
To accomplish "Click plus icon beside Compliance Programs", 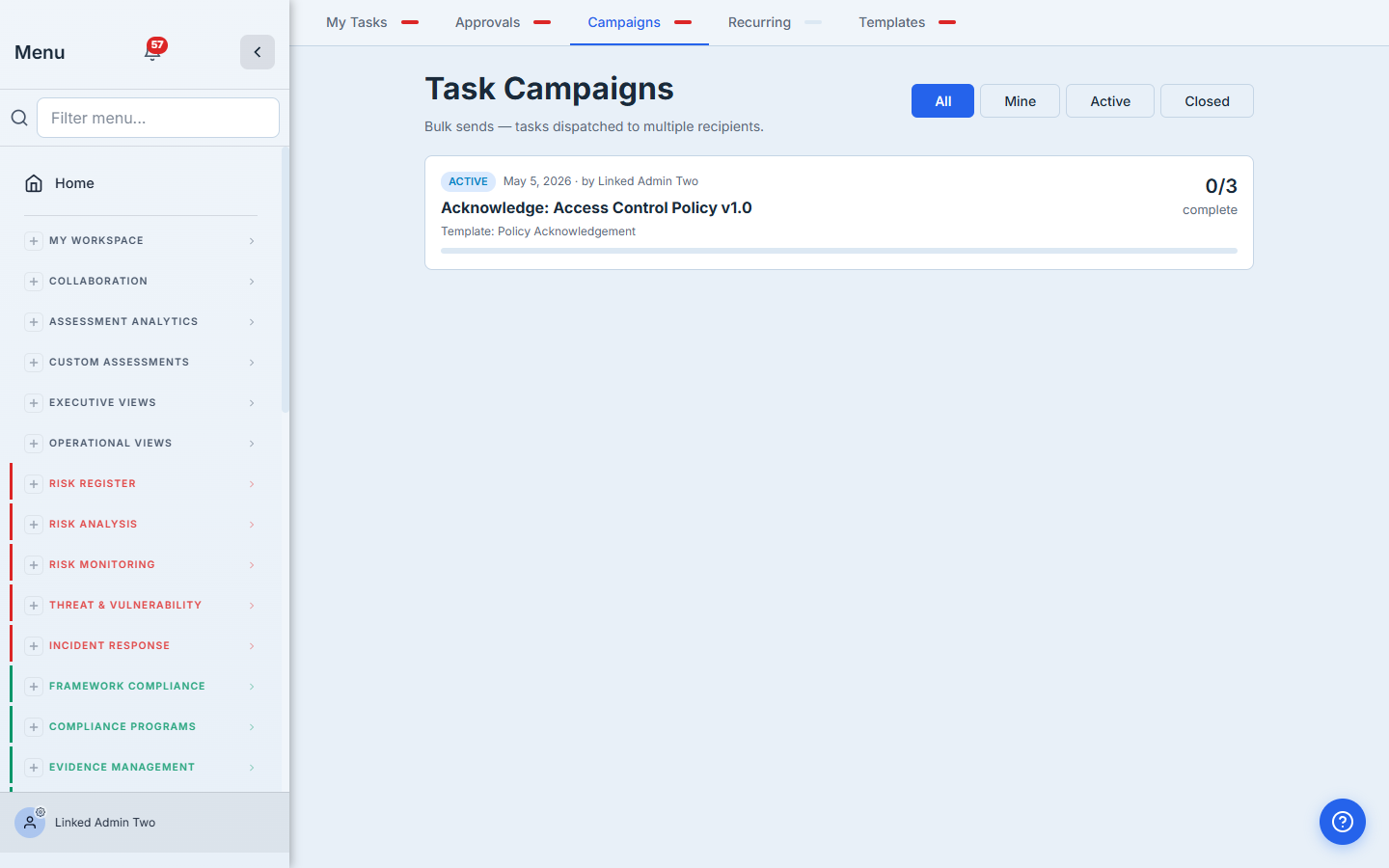I will click(x=34, y=727).
